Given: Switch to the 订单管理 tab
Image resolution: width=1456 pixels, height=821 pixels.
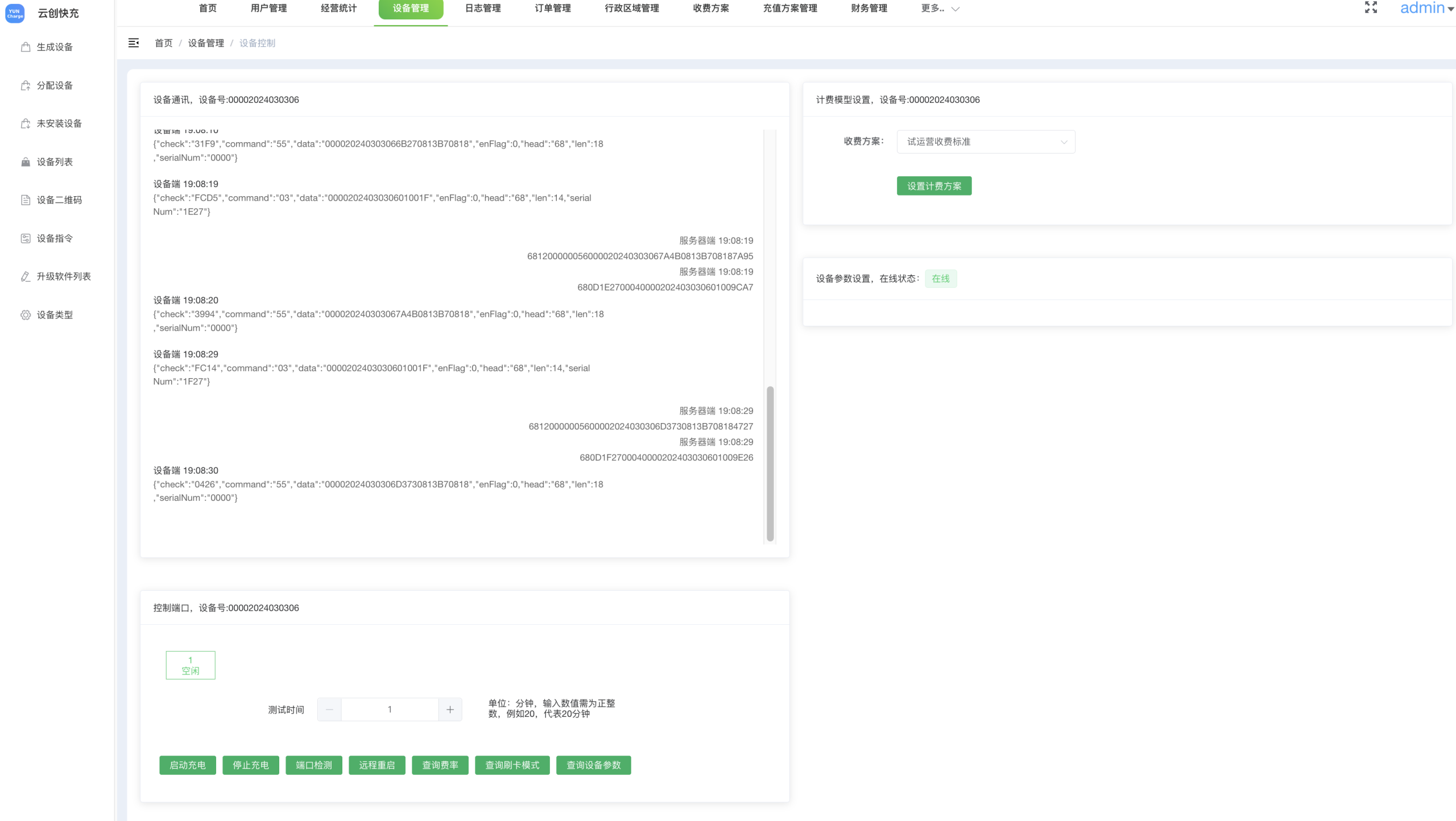Looking at the screenshot, I should click(x=552, y=9).
